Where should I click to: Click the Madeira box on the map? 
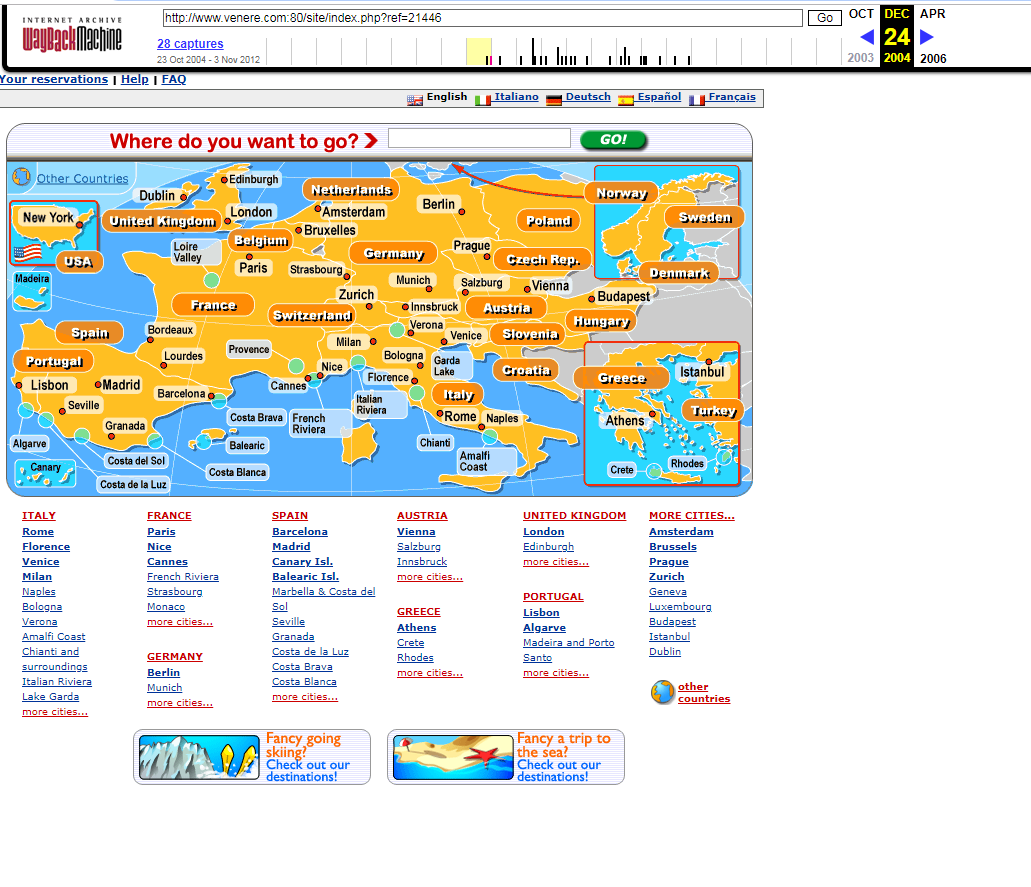(32, 291)
